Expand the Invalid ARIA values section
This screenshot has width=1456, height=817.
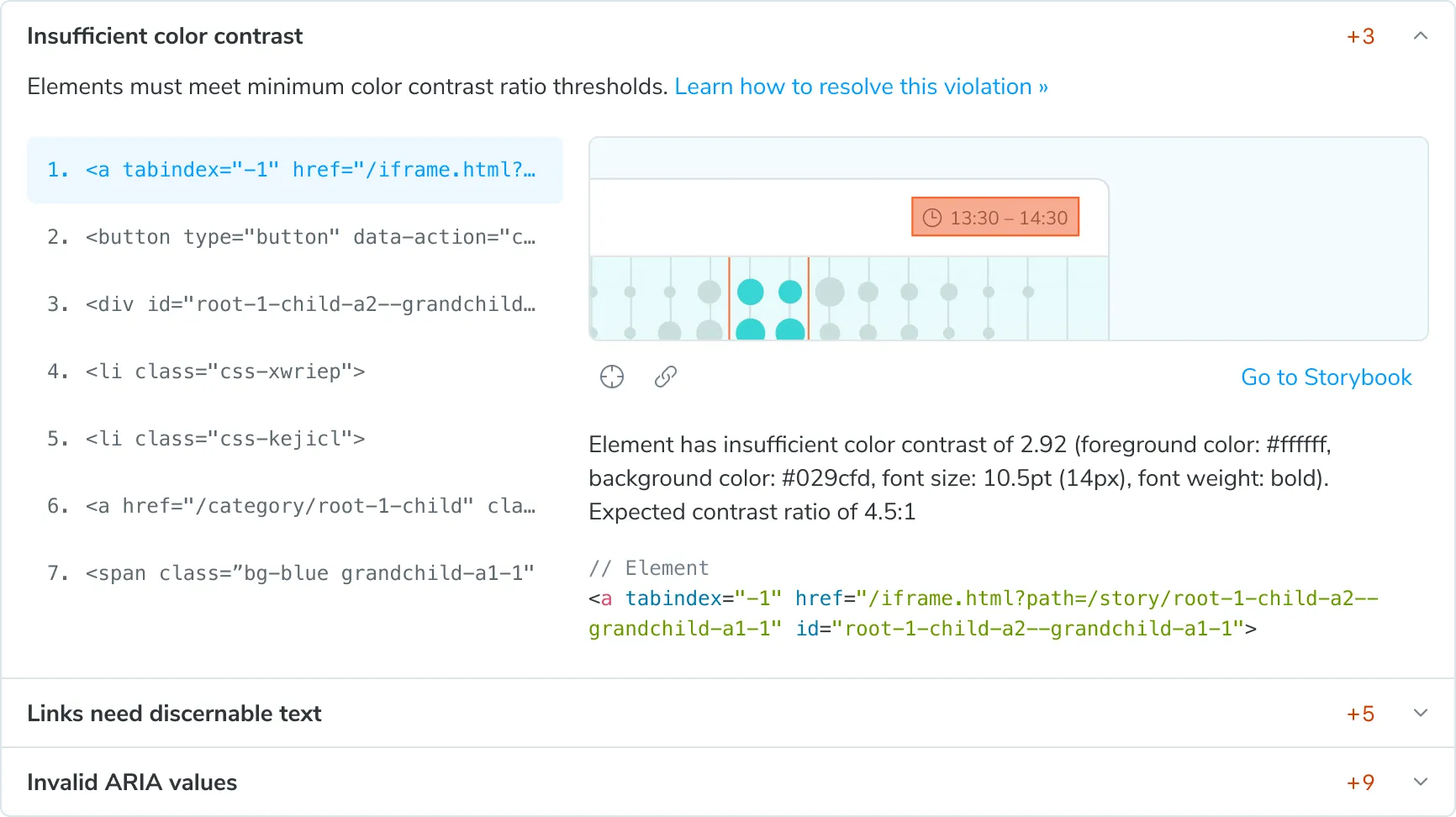coord(1420,782)
